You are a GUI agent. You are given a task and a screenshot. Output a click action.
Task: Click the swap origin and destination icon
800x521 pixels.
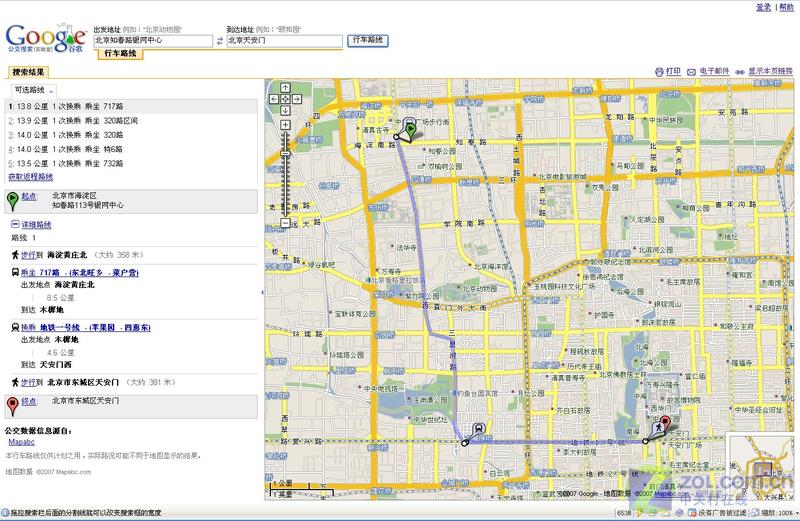(219, 41)
